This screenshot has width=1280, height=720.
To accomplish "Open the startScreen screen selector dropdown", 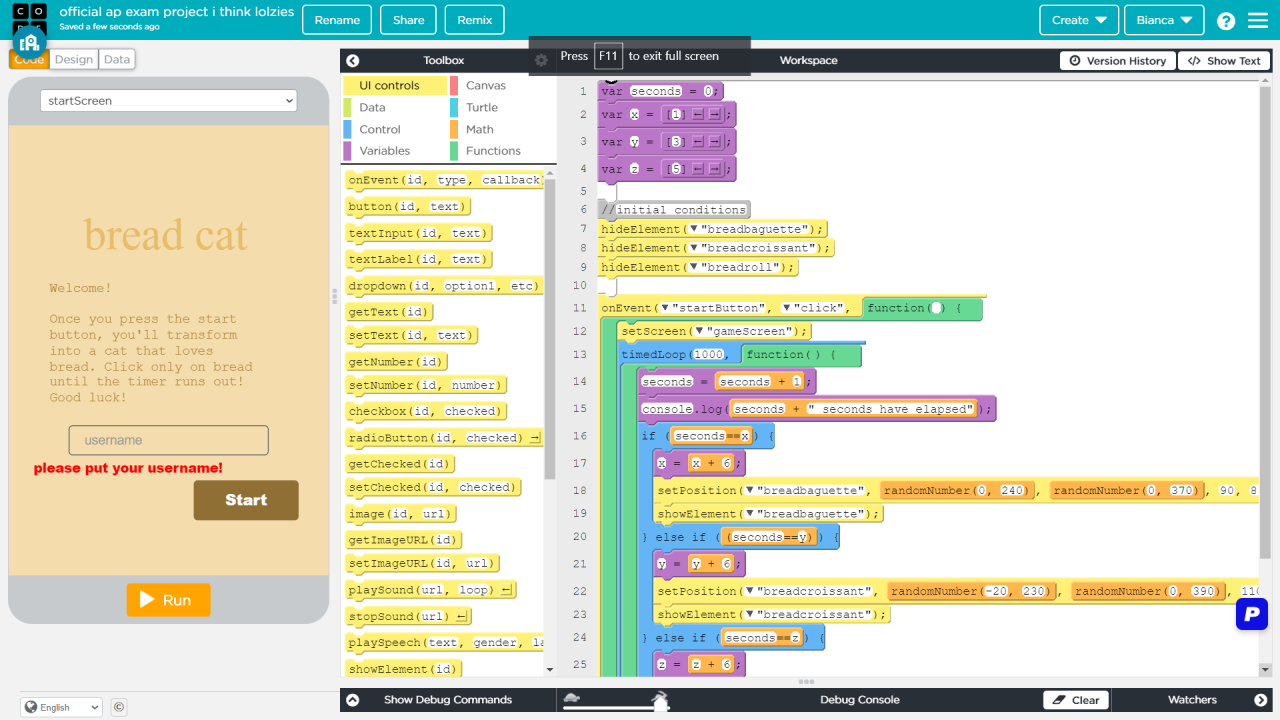I will 168,101.
